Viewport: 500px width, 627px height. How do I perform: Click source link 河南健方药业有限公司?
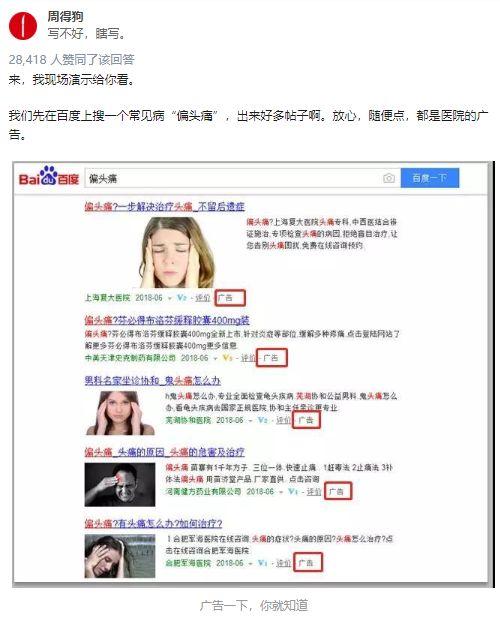pyautogui.click(x=203, y=491)
